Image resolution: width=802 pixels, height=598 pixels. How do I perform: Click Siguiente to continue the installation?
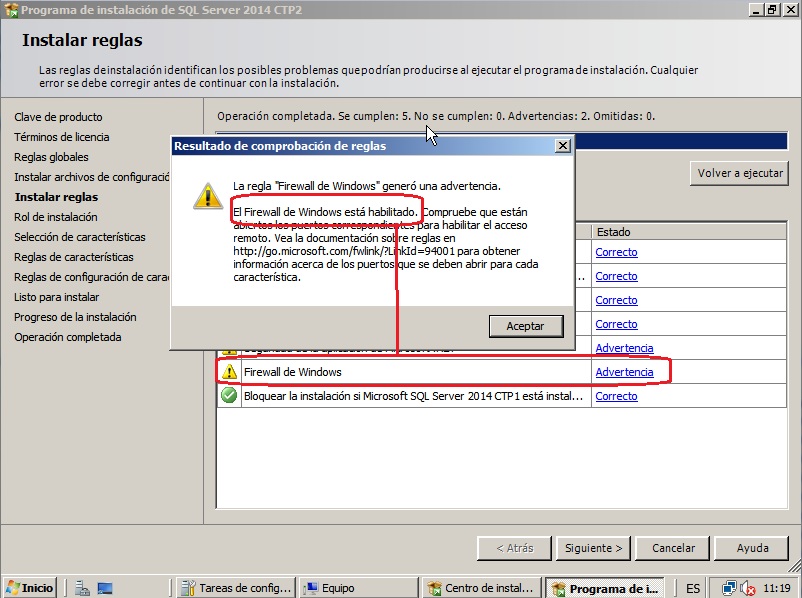point(593,548)
